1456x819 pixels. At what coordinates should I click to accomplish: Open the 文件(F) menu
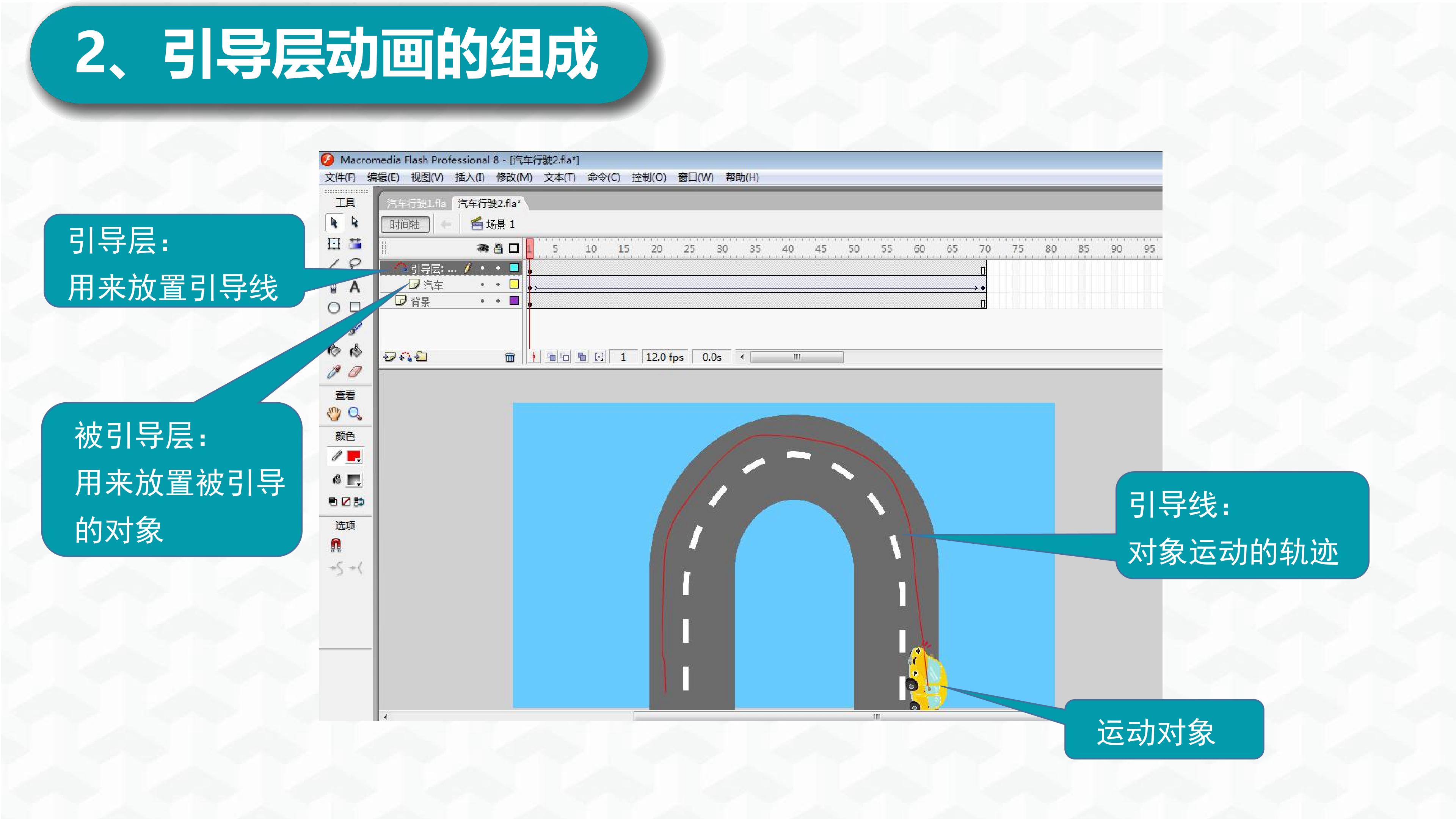(340, 177)
